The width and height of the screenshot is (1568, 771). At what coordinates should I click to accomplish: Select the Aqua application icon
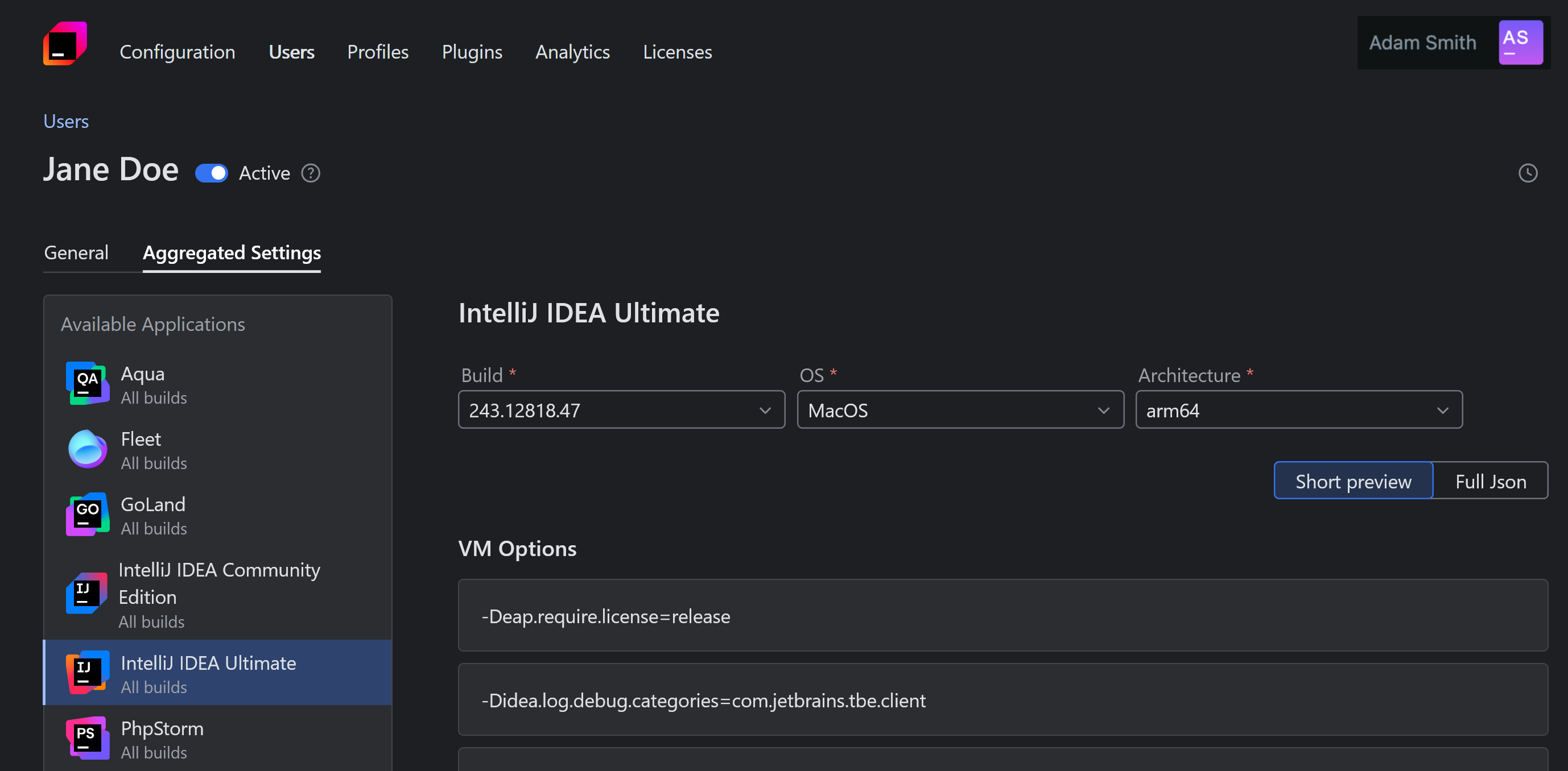[87, 383]
